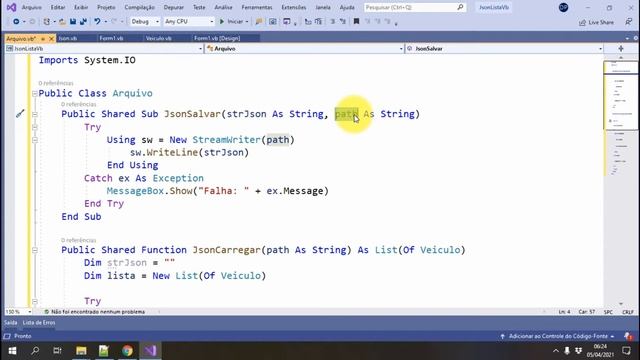This screenshot has width=640, height=360.
Task: Open the Extensões menu
Action: (294, 7)
